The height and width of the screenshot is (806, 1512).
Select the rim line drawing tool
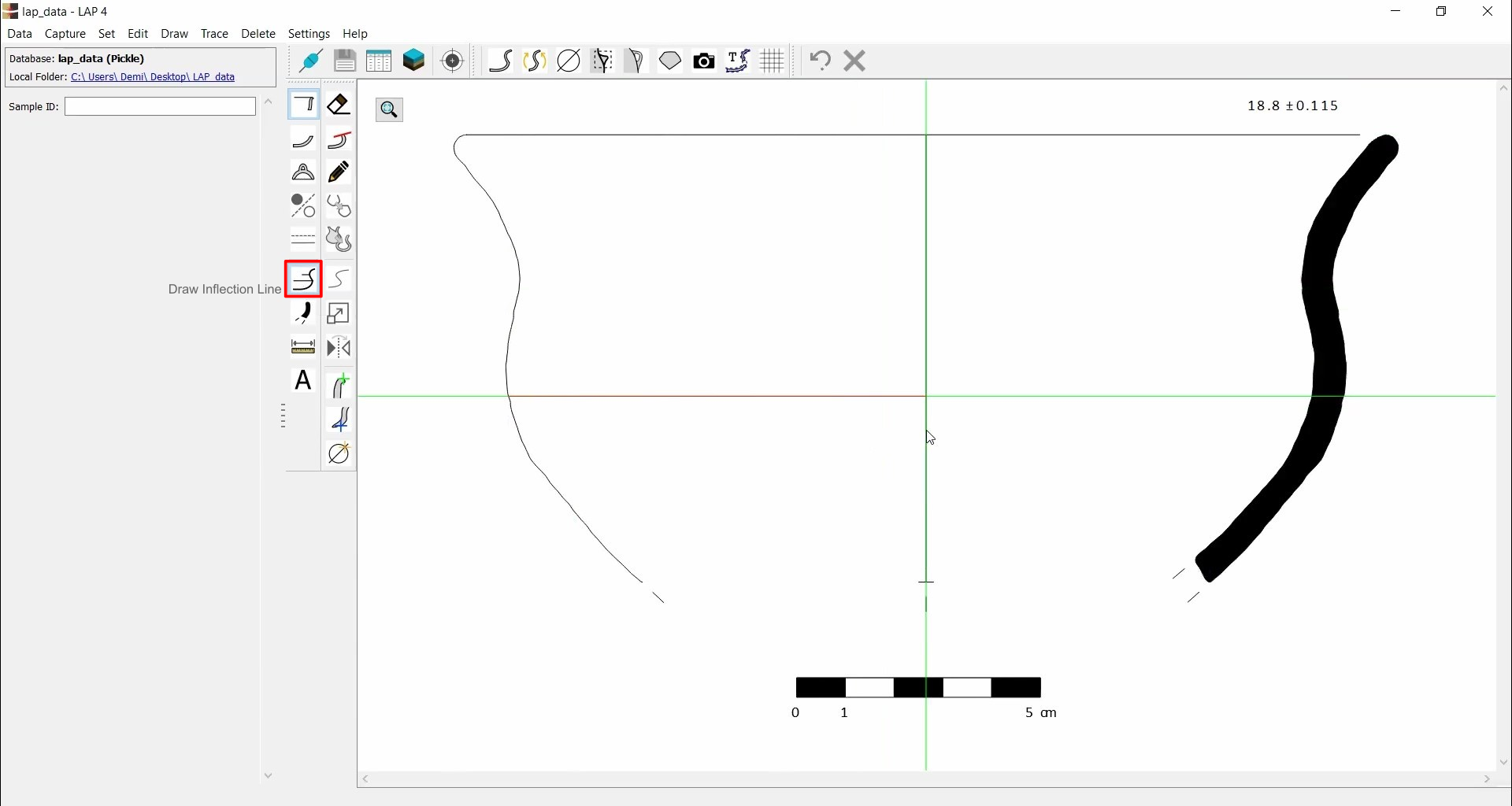pos(303,105)
